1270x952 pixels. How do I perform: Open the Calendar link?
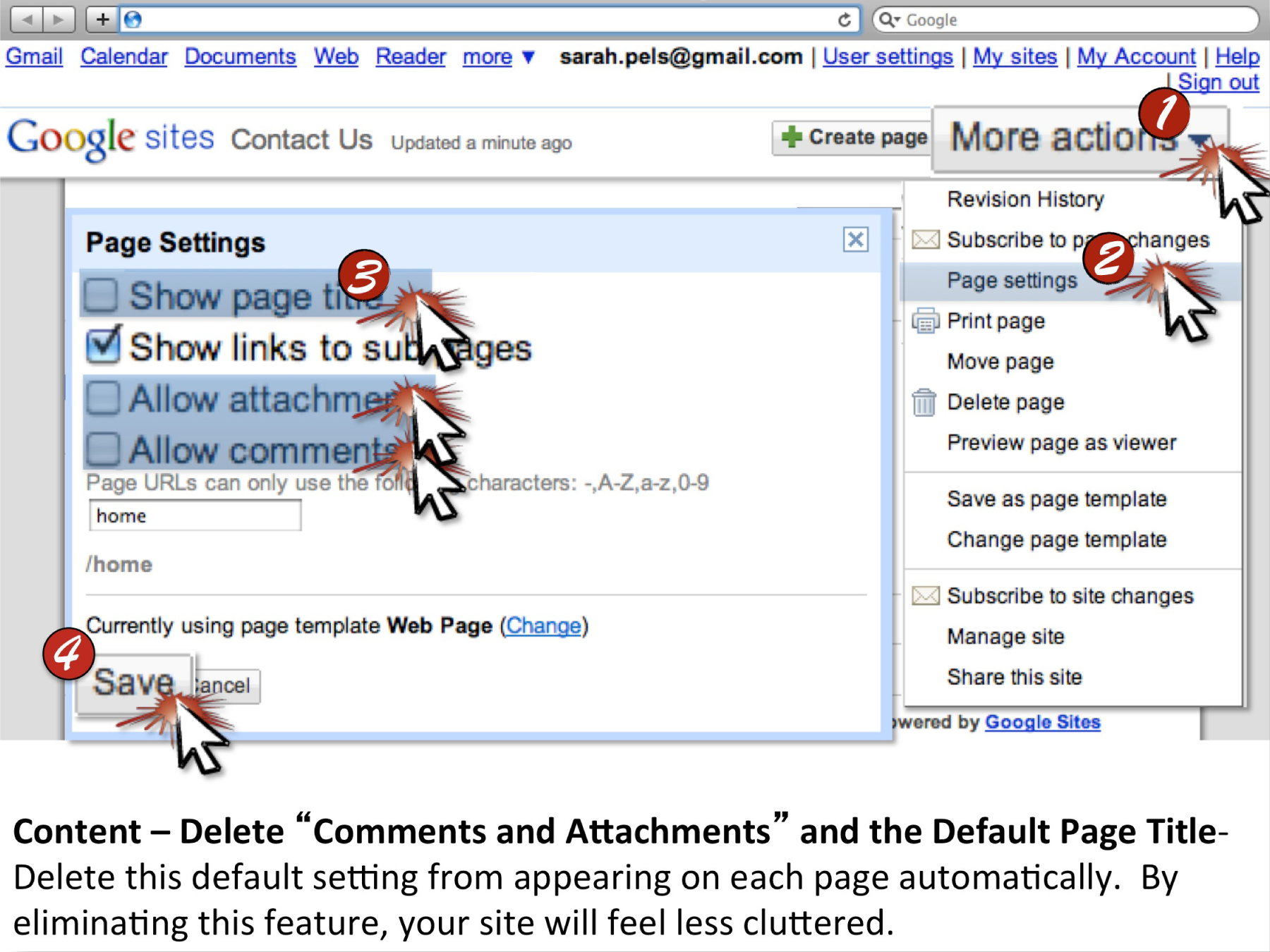pos(123,56)
